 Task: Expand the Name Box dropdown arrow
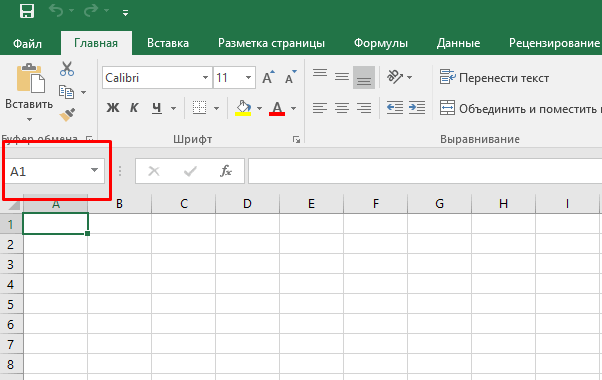coord(94,170)
